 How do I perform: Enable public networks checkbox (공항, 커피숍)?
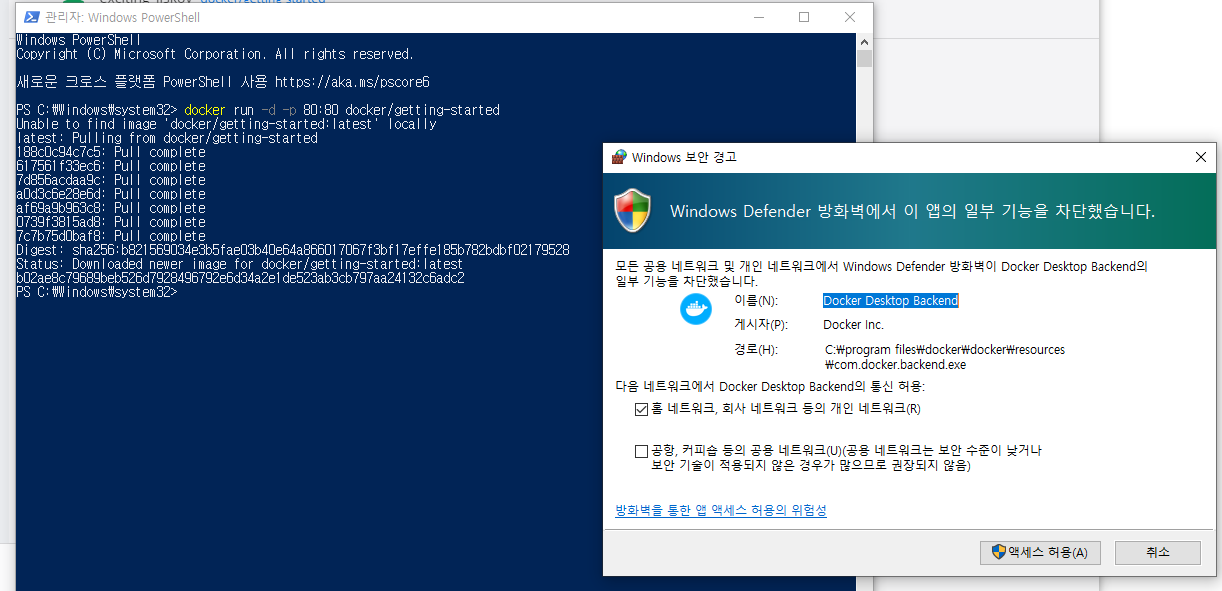tap(641, 451)
